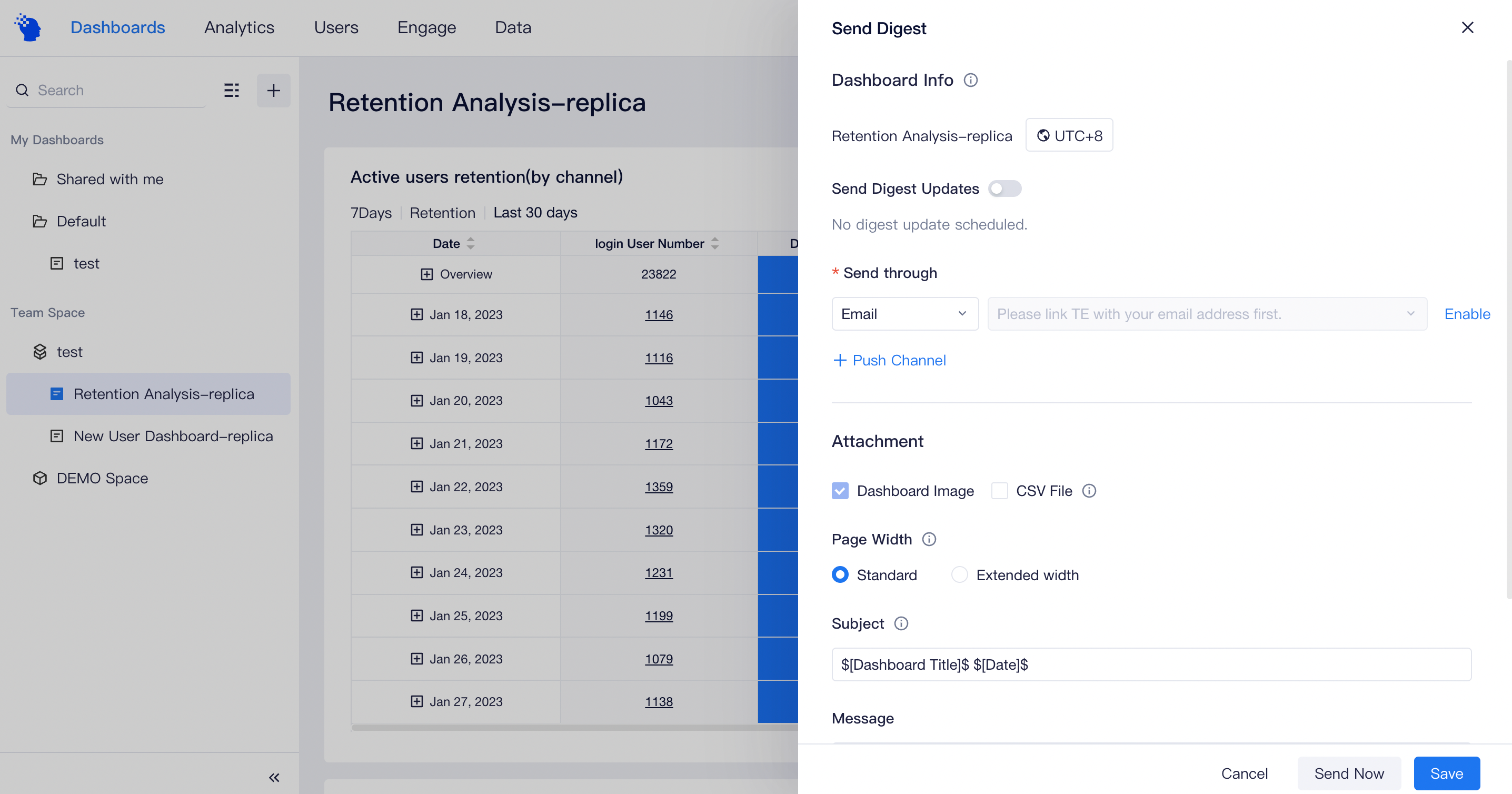
Task: Click the 1359 login user number
Action: pos(659,487)
